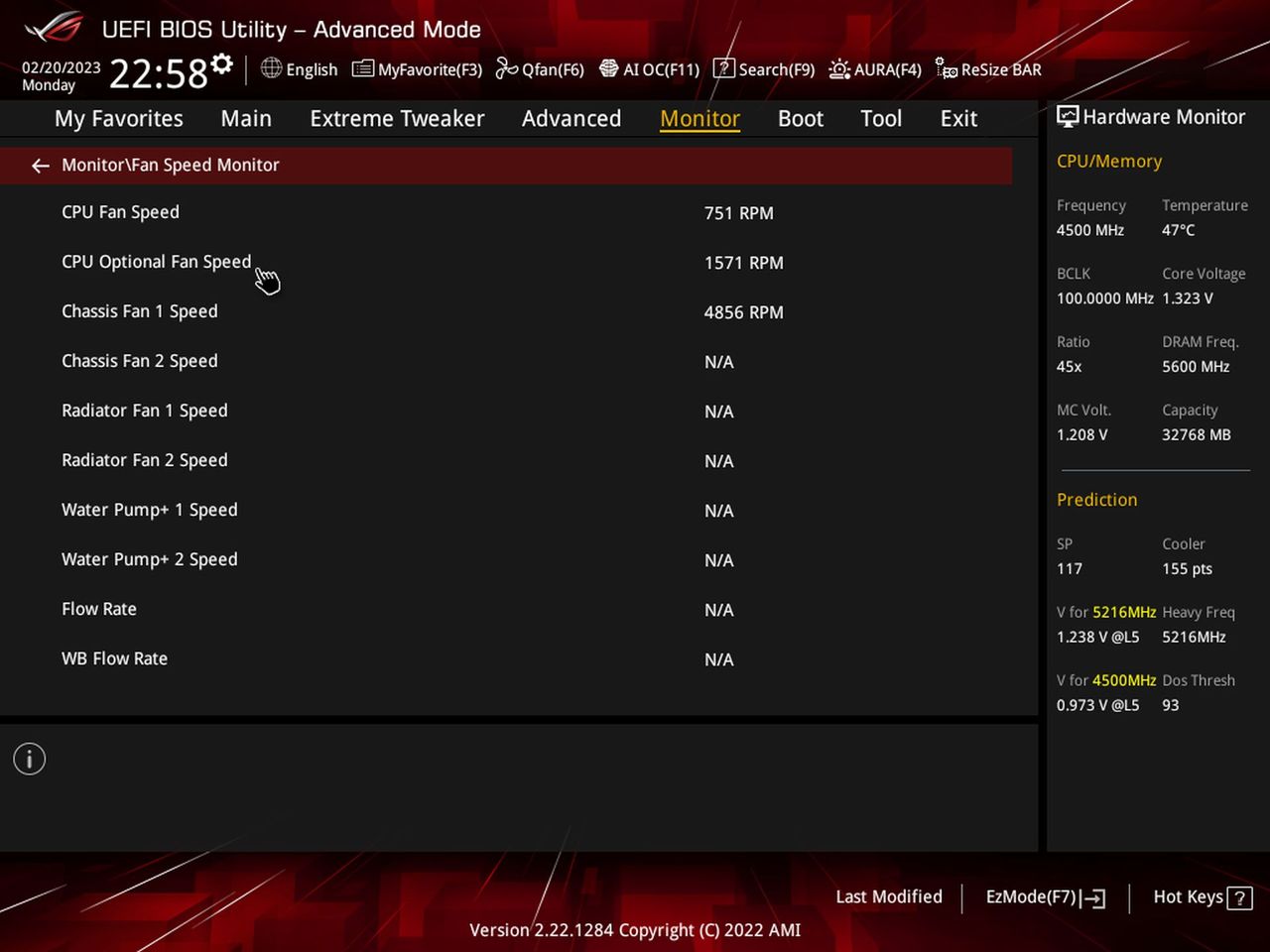Open Qfan(F6) fan control
Screen dimensions: 1270x952
point(506,68)
